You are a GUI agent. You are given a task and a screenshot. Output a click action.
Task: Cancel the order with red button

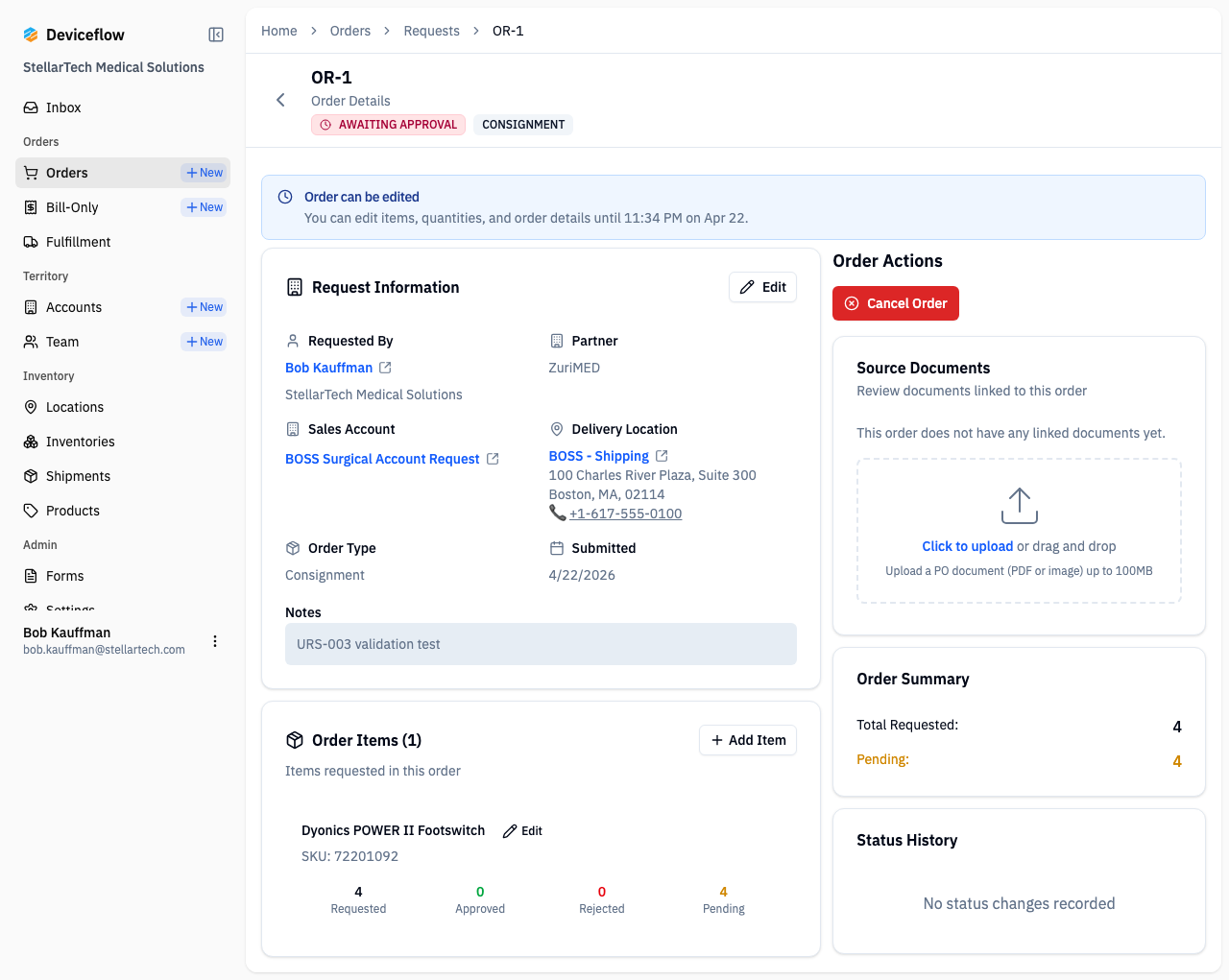tap(896, 303)
